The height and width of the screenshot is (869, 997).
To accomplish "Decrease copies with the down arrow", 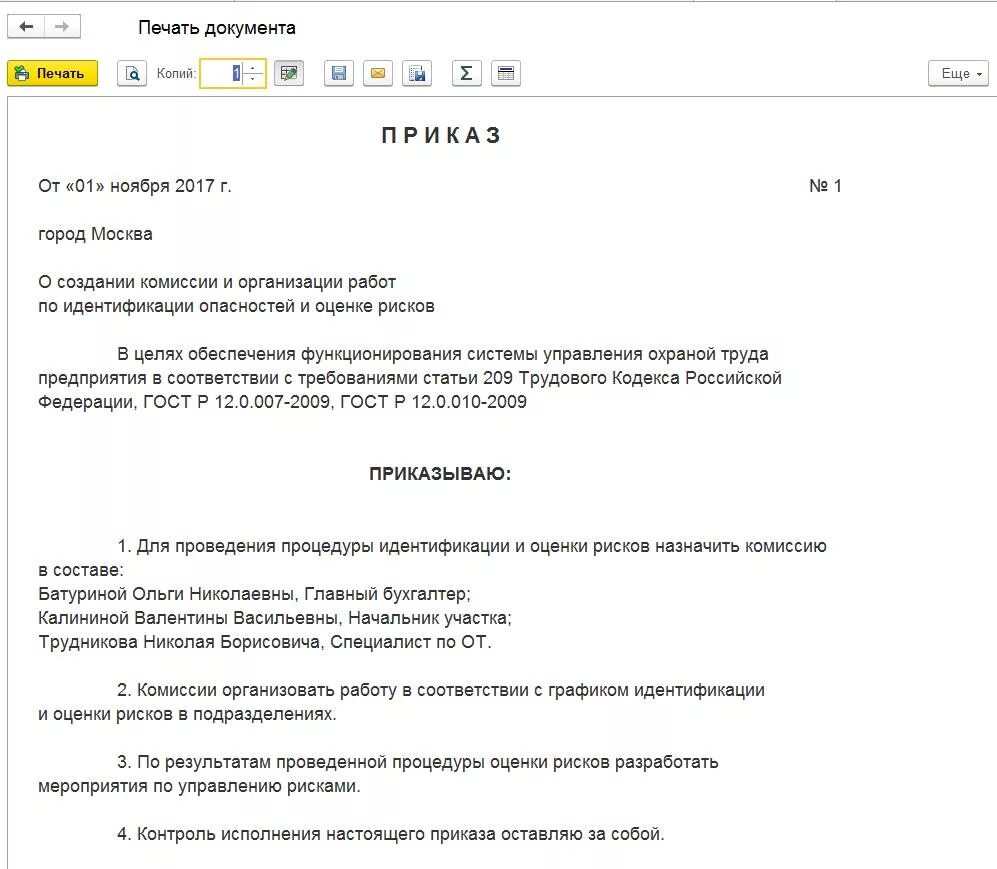I will (x=254, y=80).
